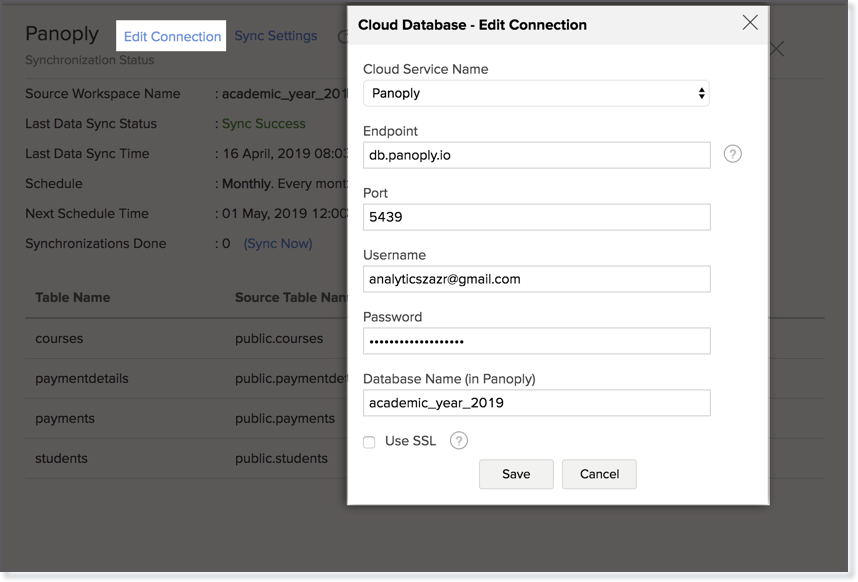
Task: Open the Edit Connection tab
Action: (172, 36)
